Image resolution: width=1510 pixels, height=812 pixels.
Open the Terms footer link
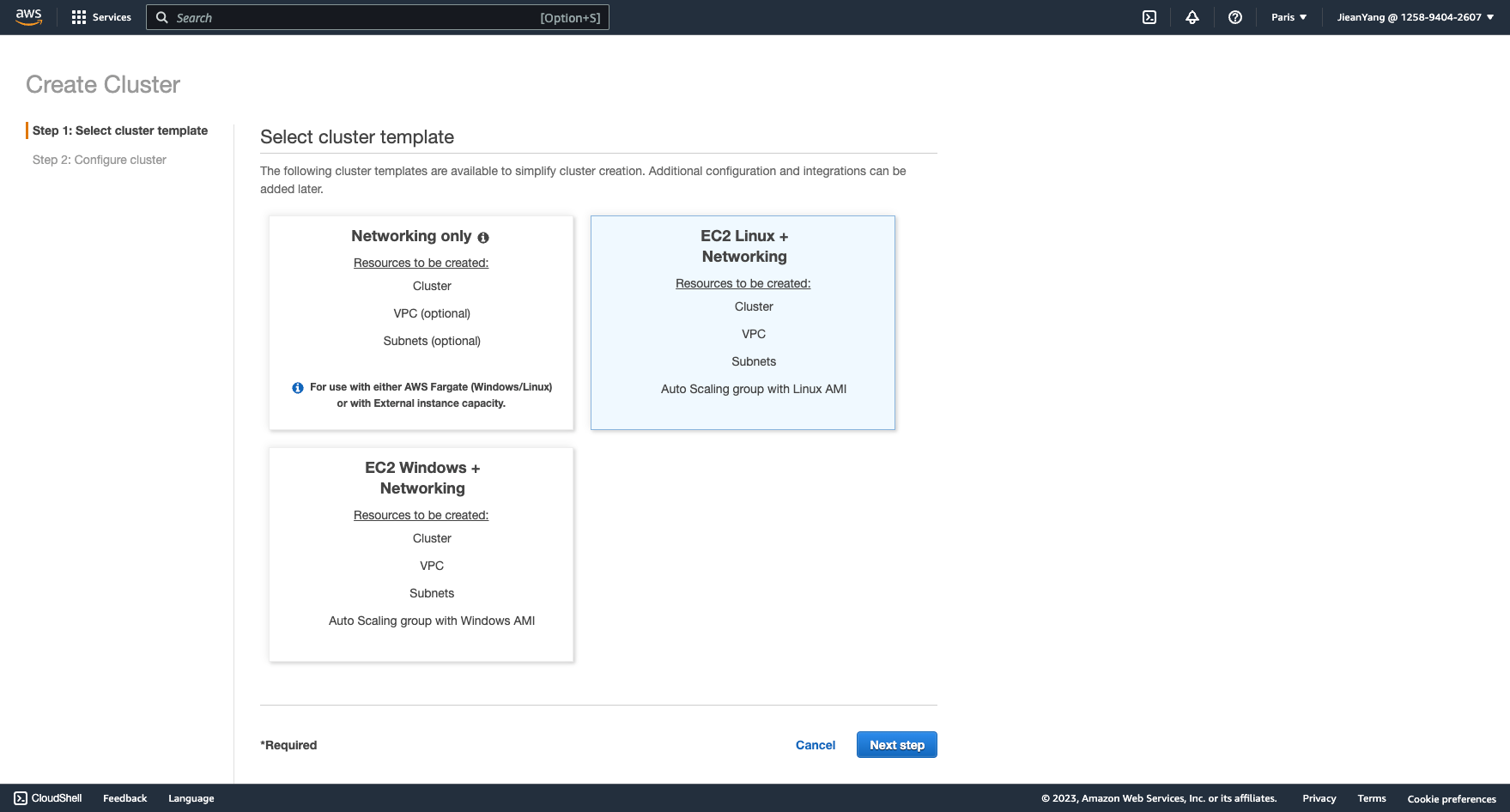(x=1372, y=798)
